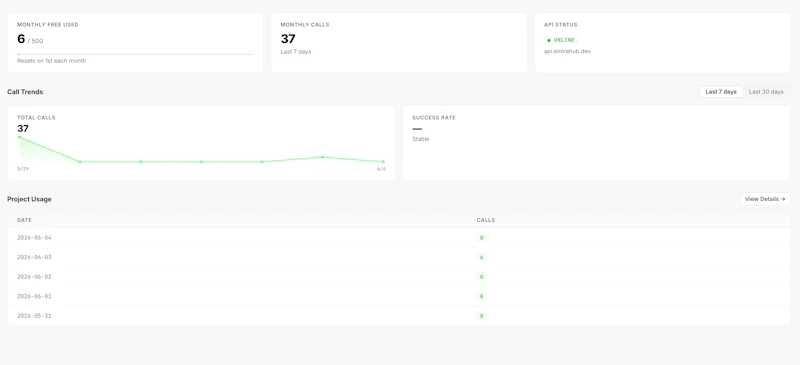Select the 2026-06-03 date row
This screenshot has height=365, width=800.
click(x=399, y=257)
